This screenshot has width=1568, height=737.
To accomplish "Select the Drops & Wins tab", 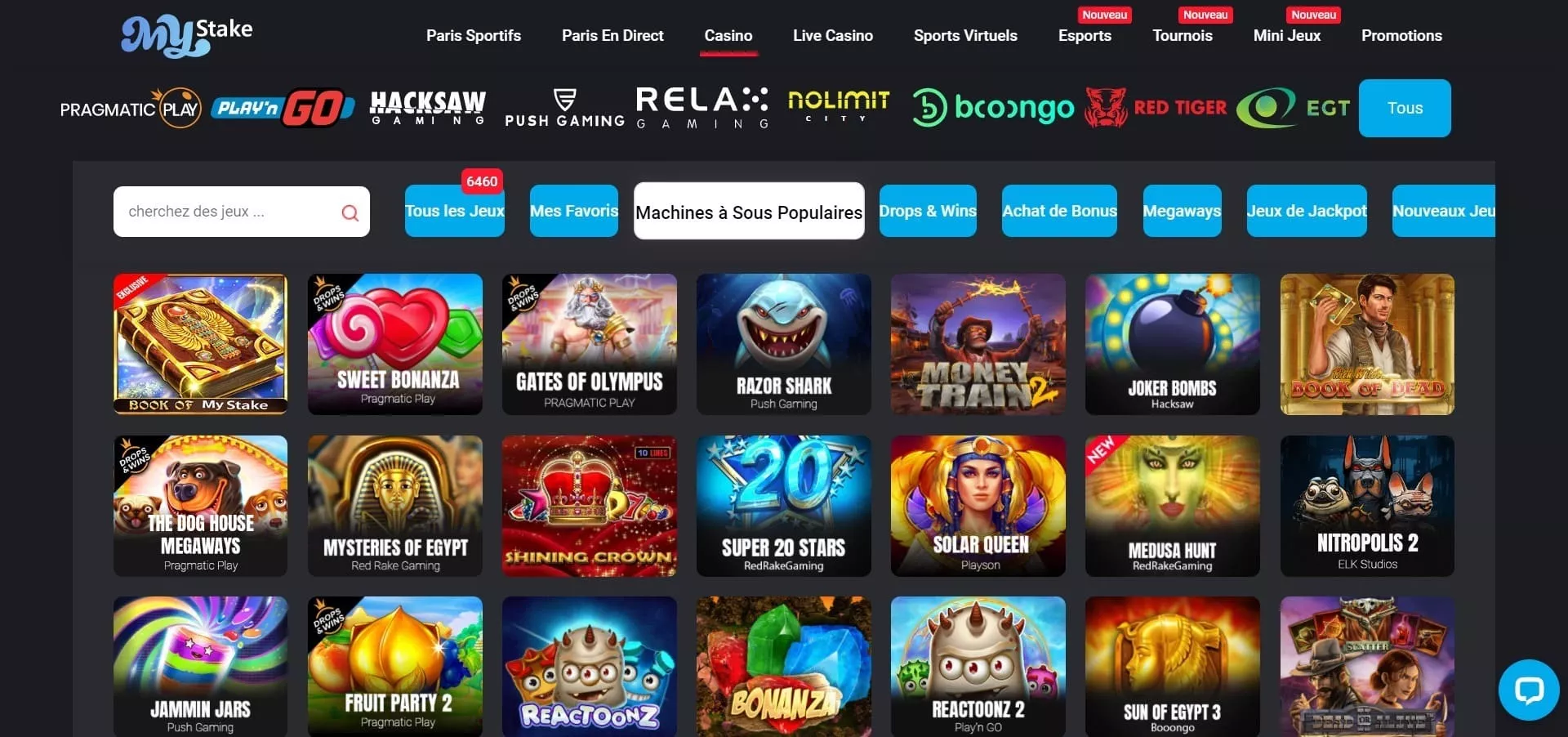I will click(x=928, y=211).
